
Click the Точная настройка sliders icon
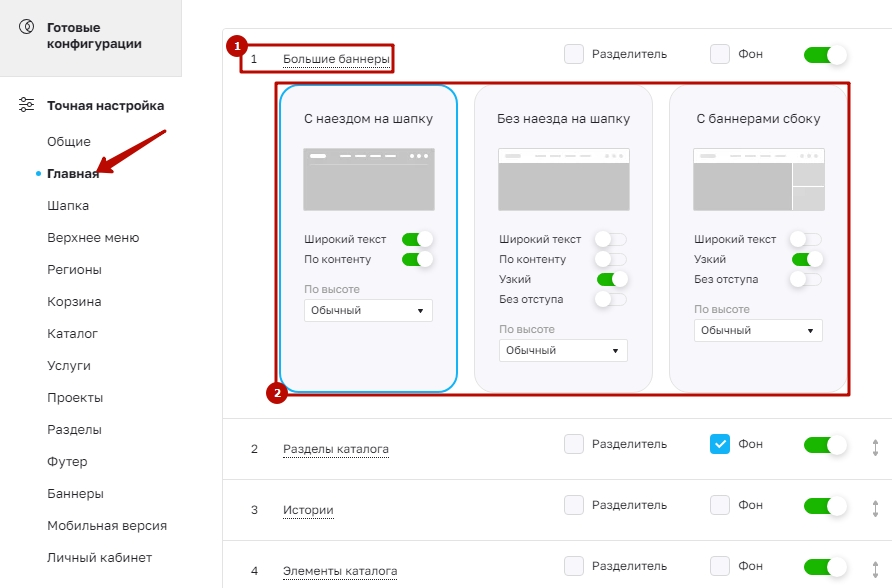(x=26, y=105)
